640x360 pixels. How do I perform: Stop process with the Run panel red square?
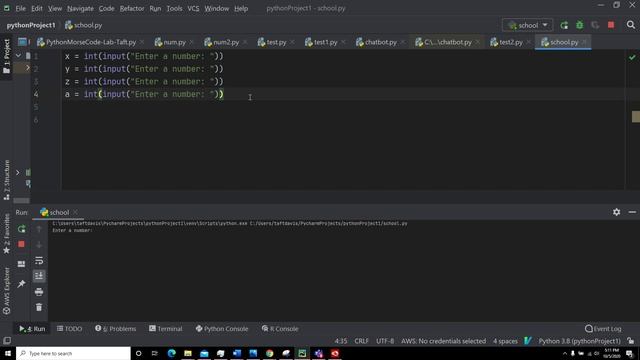click(x=22, y=244)
